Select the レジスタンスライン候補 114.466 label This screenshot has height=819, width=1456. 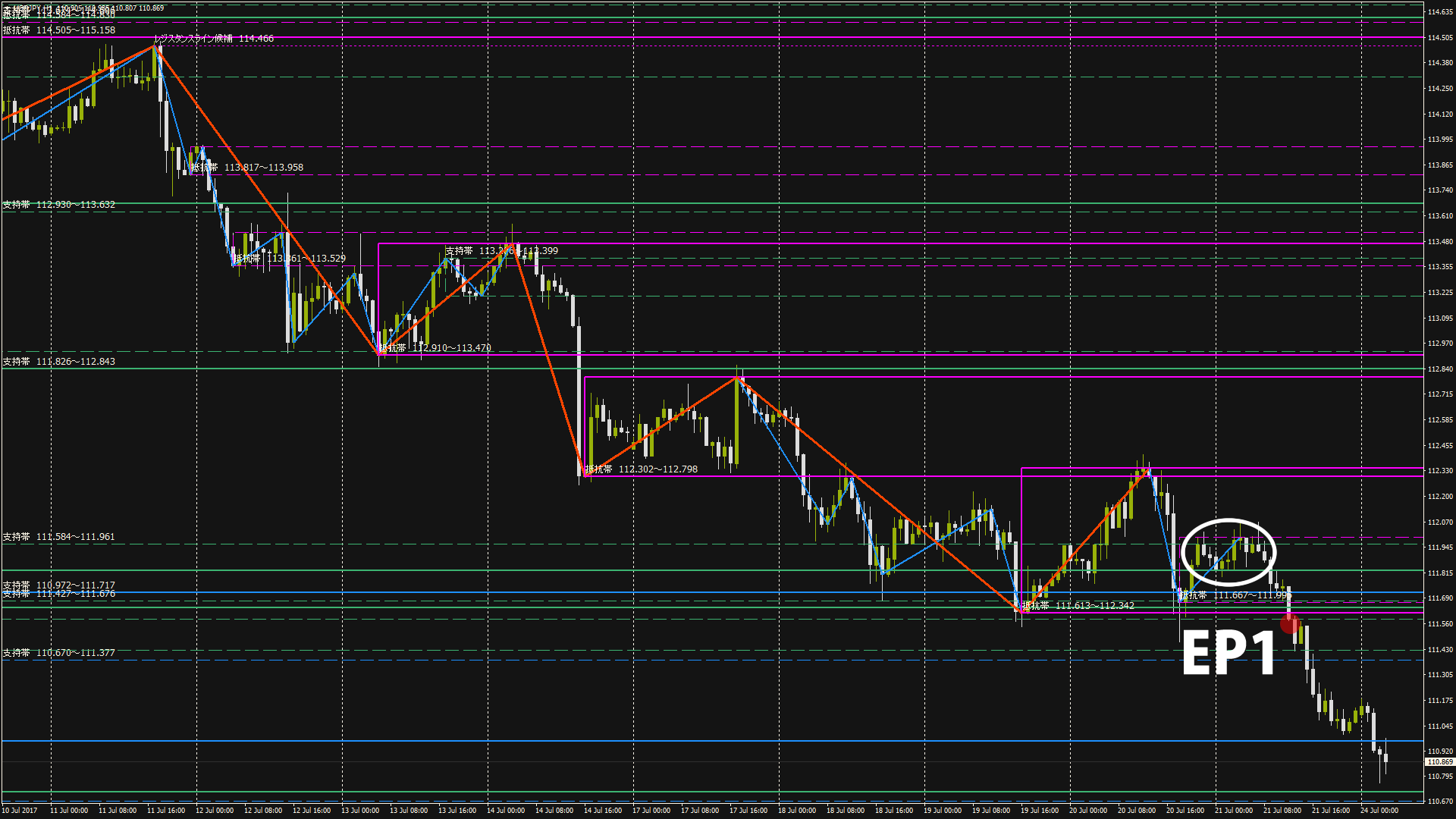(x=214, y=39)
